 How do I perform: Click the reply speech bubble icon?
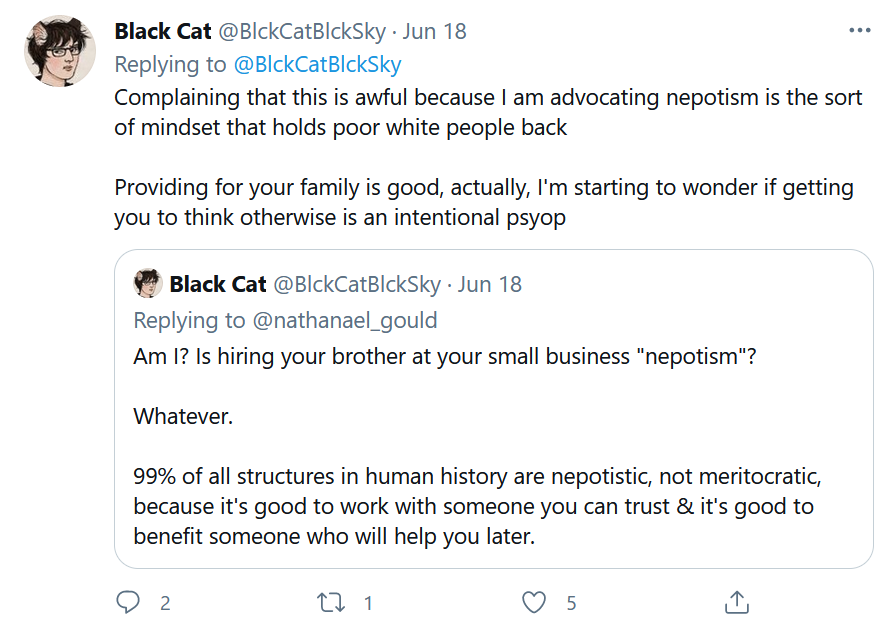[128, 602]
